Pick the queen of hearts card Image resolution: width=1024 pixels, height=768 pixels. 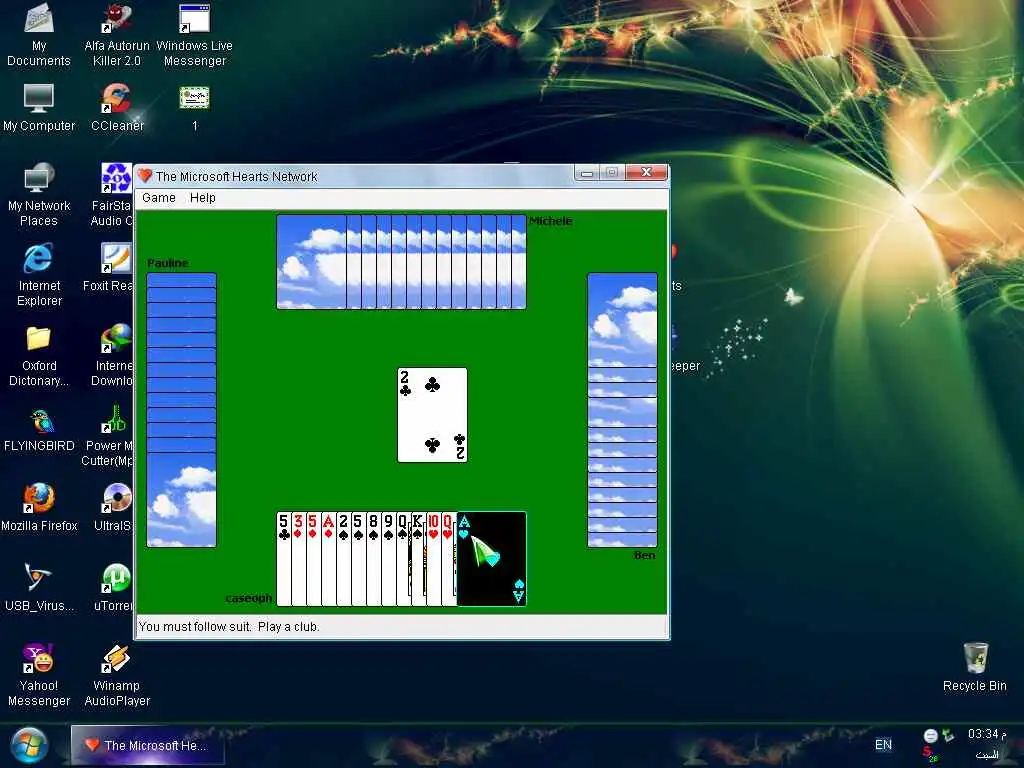[449, 559]
